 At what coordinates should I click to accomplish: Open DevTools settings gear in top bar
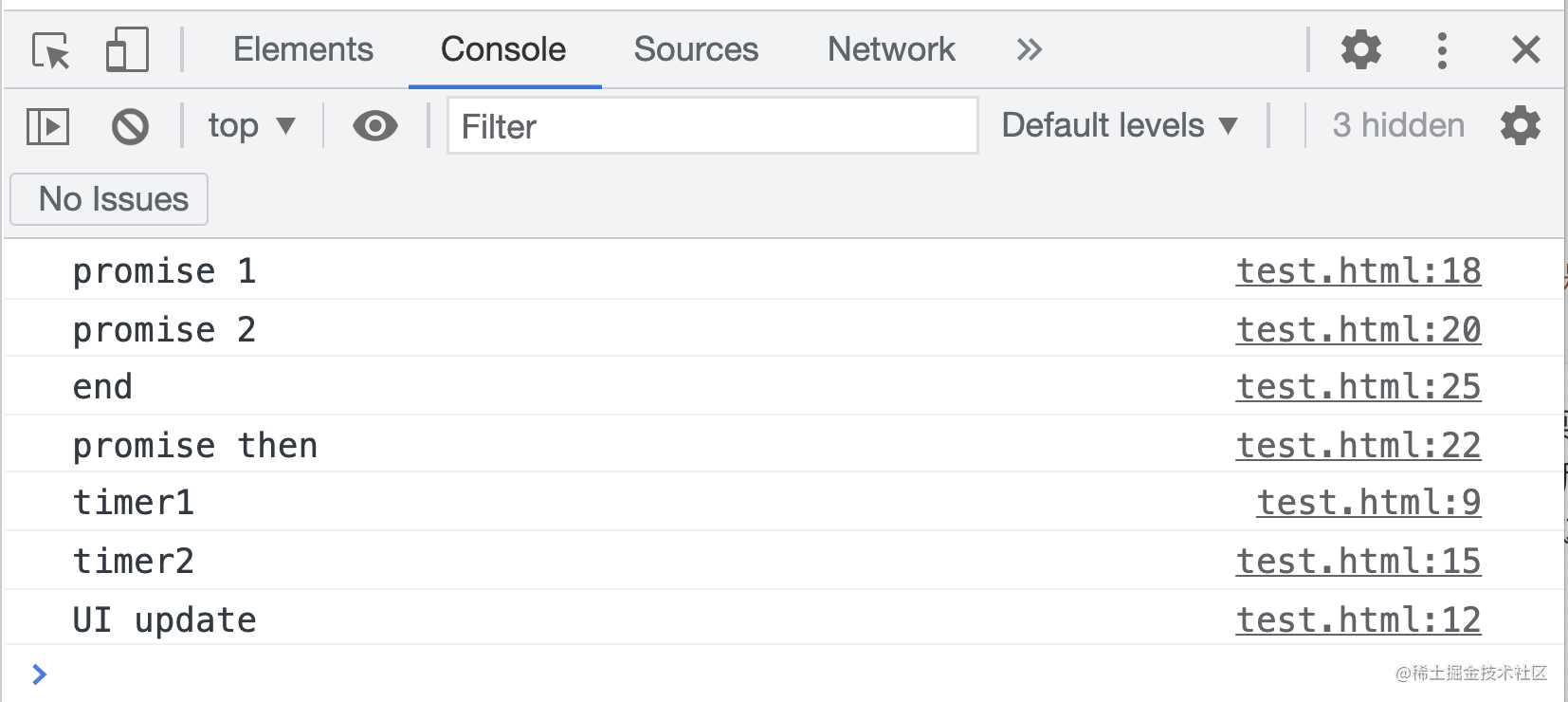pyautogui.click(x=1360, y=49)
